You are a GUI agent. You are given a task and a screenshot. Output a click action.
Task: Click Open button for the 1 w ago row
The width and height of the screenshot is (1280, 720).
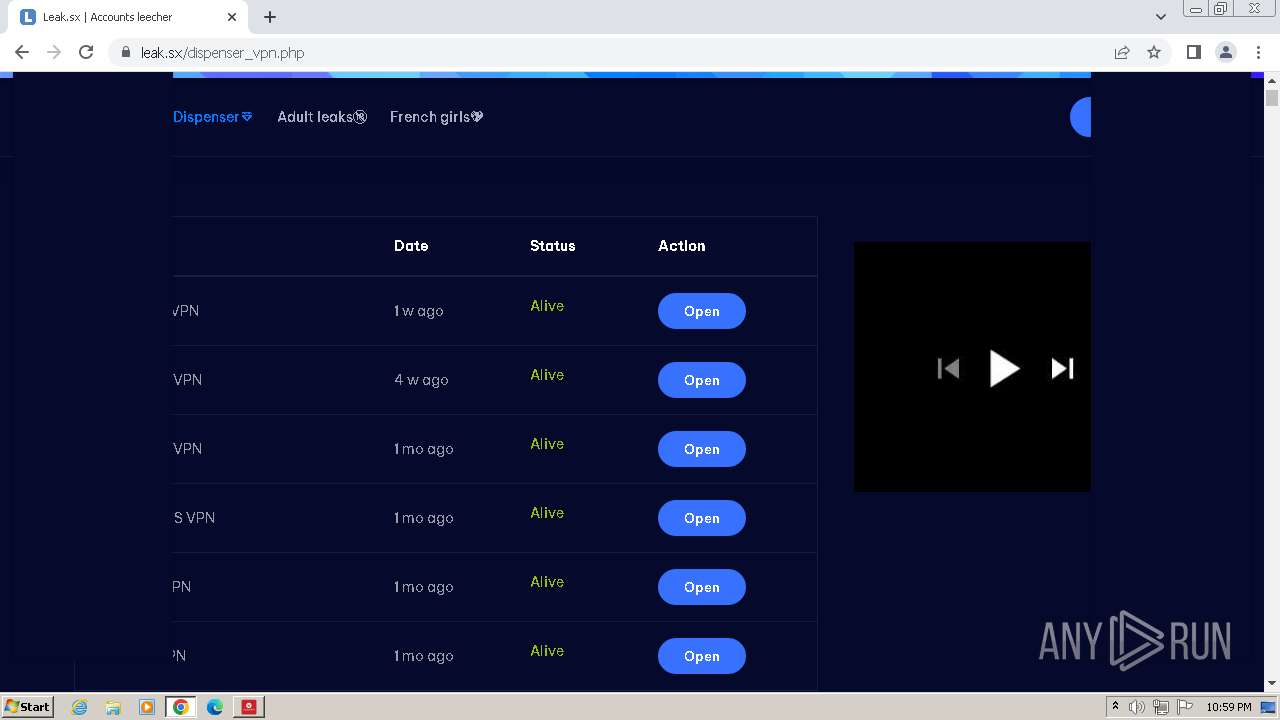pos(701,311)
